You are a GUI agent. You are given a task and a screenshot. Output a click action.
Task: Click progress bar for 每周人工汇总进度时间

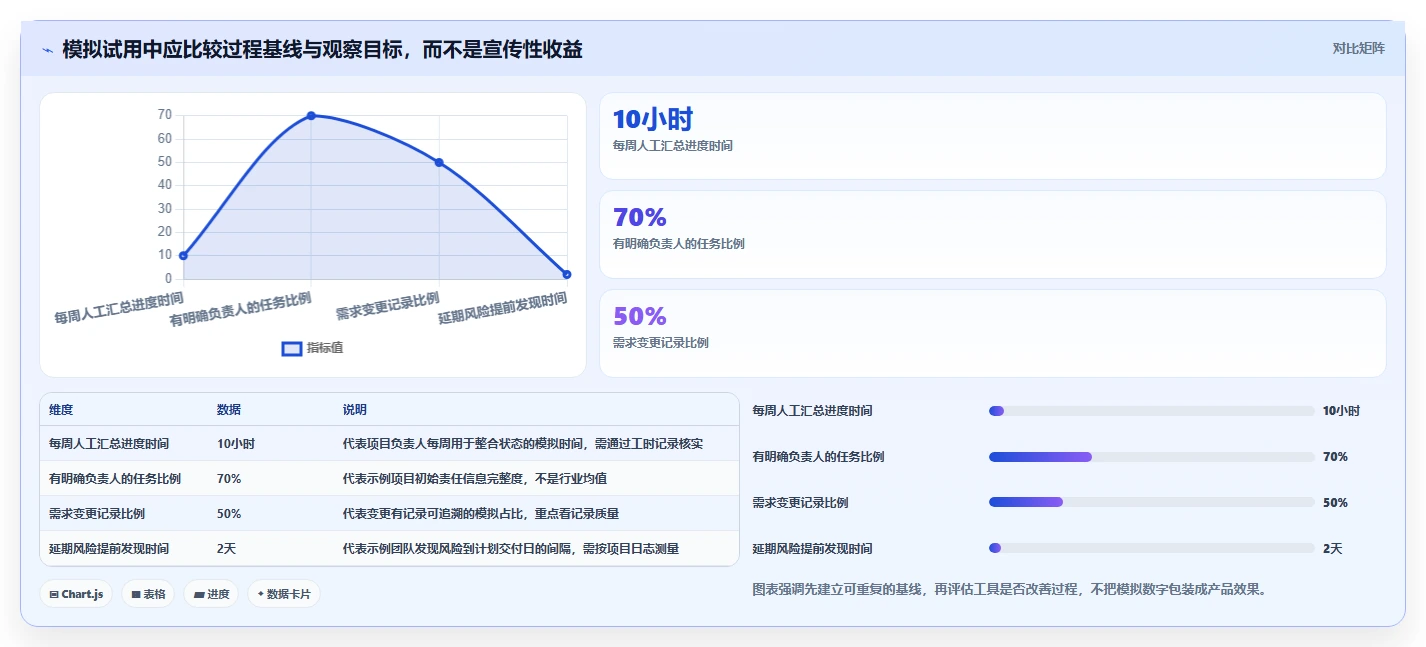tap(1151, 411)
